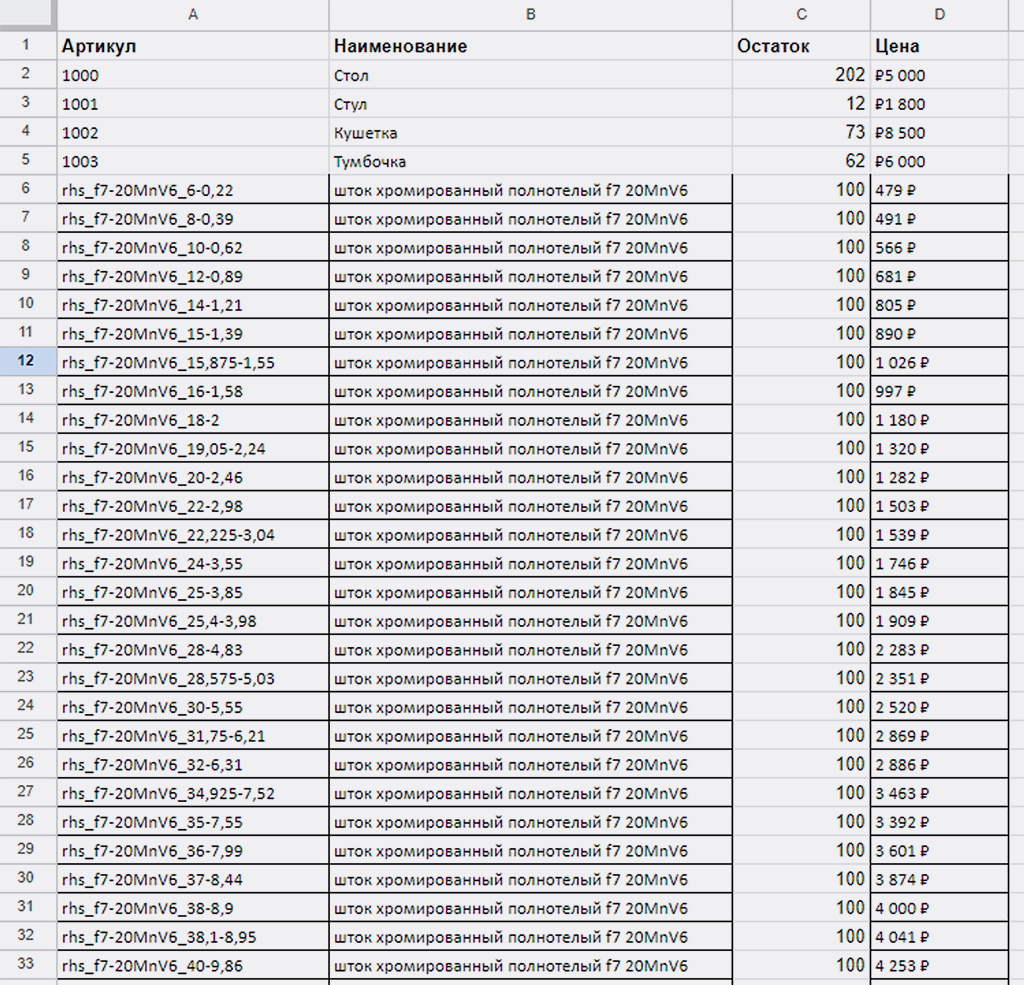1024x985 pixels.
Task: Click the 'Кушетка' name cell
Action: tap(530, 132)
